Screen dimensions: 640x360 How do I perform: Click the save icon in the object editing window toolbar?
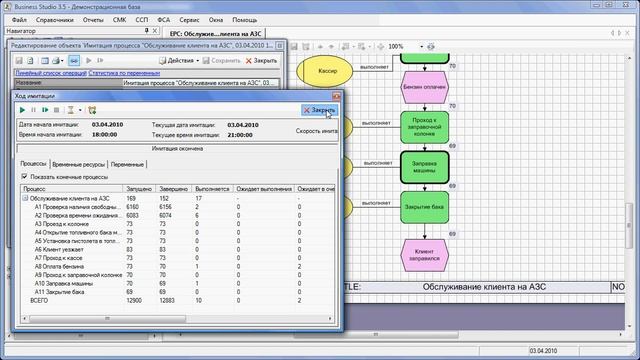point(19,61)
